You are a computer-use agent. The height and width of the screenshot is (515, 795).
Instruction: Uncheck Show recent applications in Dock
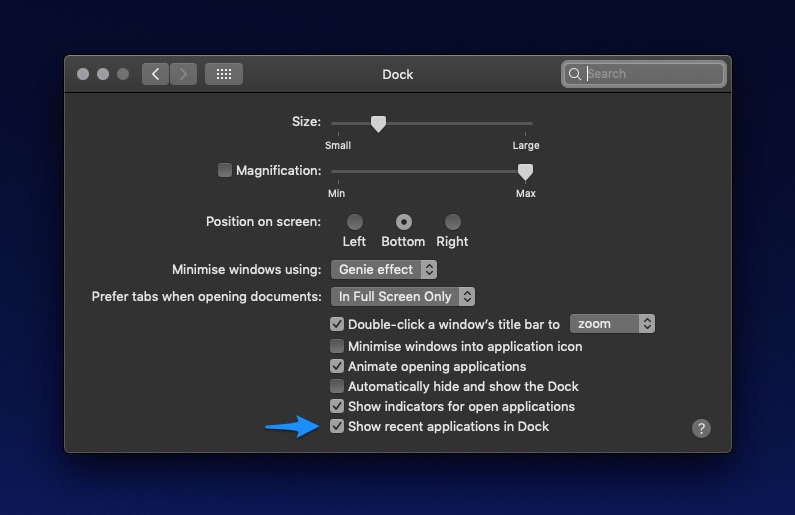pos(337,426)
